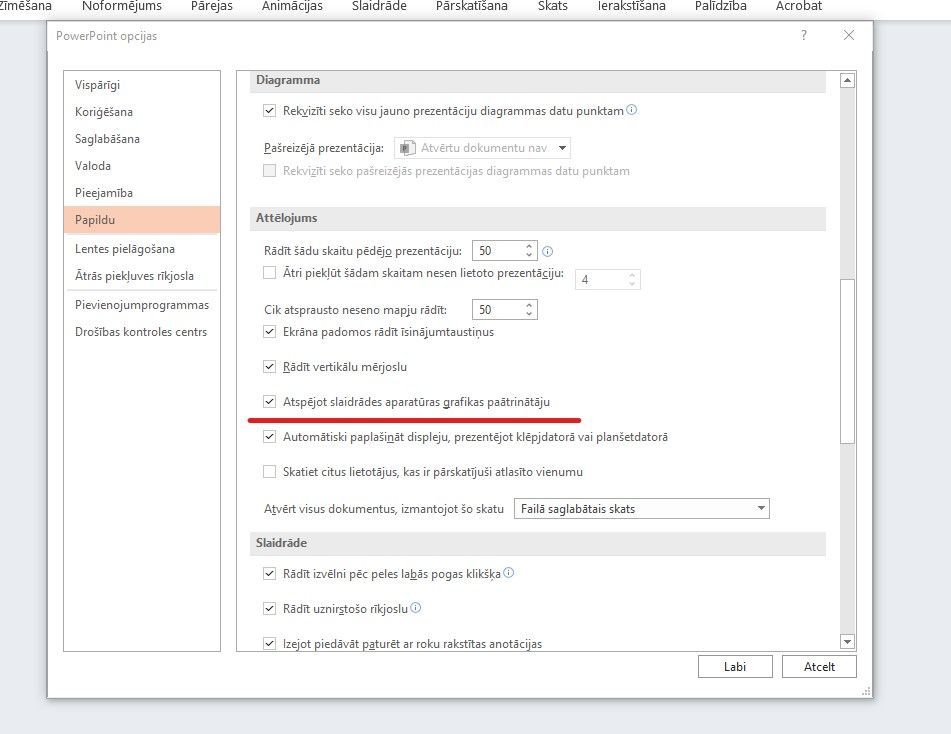Open the Pašreizējā prezentācija dropdown

562,147
